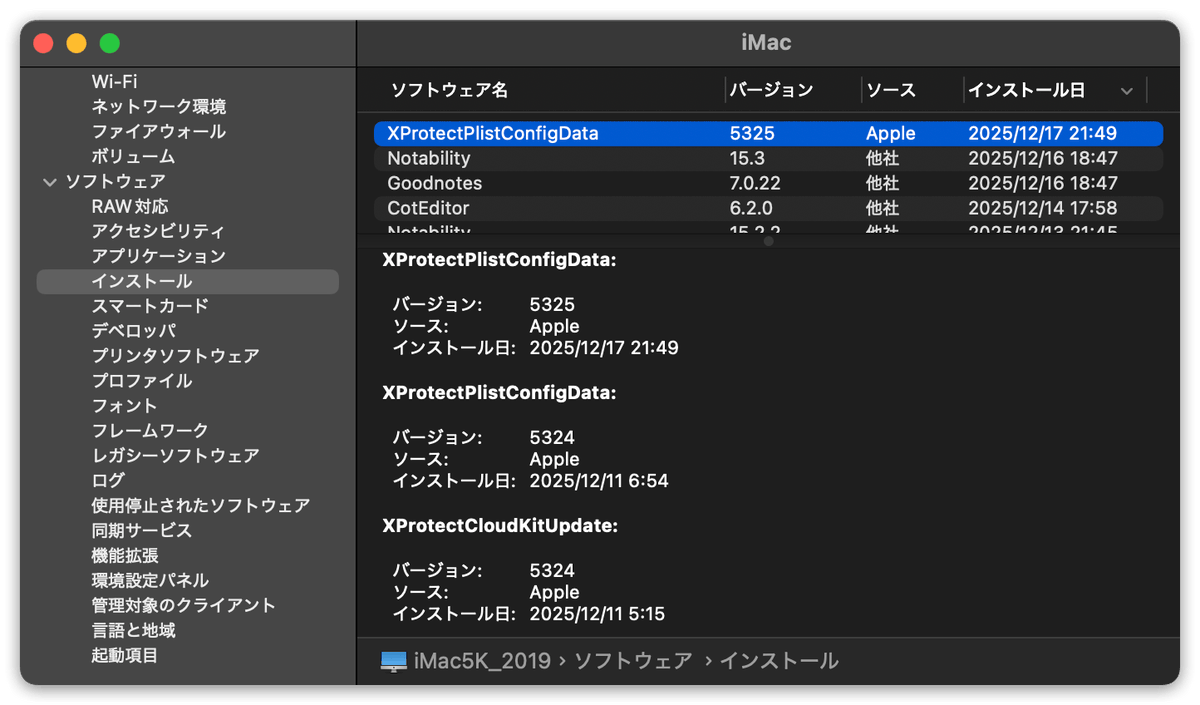
Task: Click the pane splitter handle dot
Action: click(x=768, y=241)
